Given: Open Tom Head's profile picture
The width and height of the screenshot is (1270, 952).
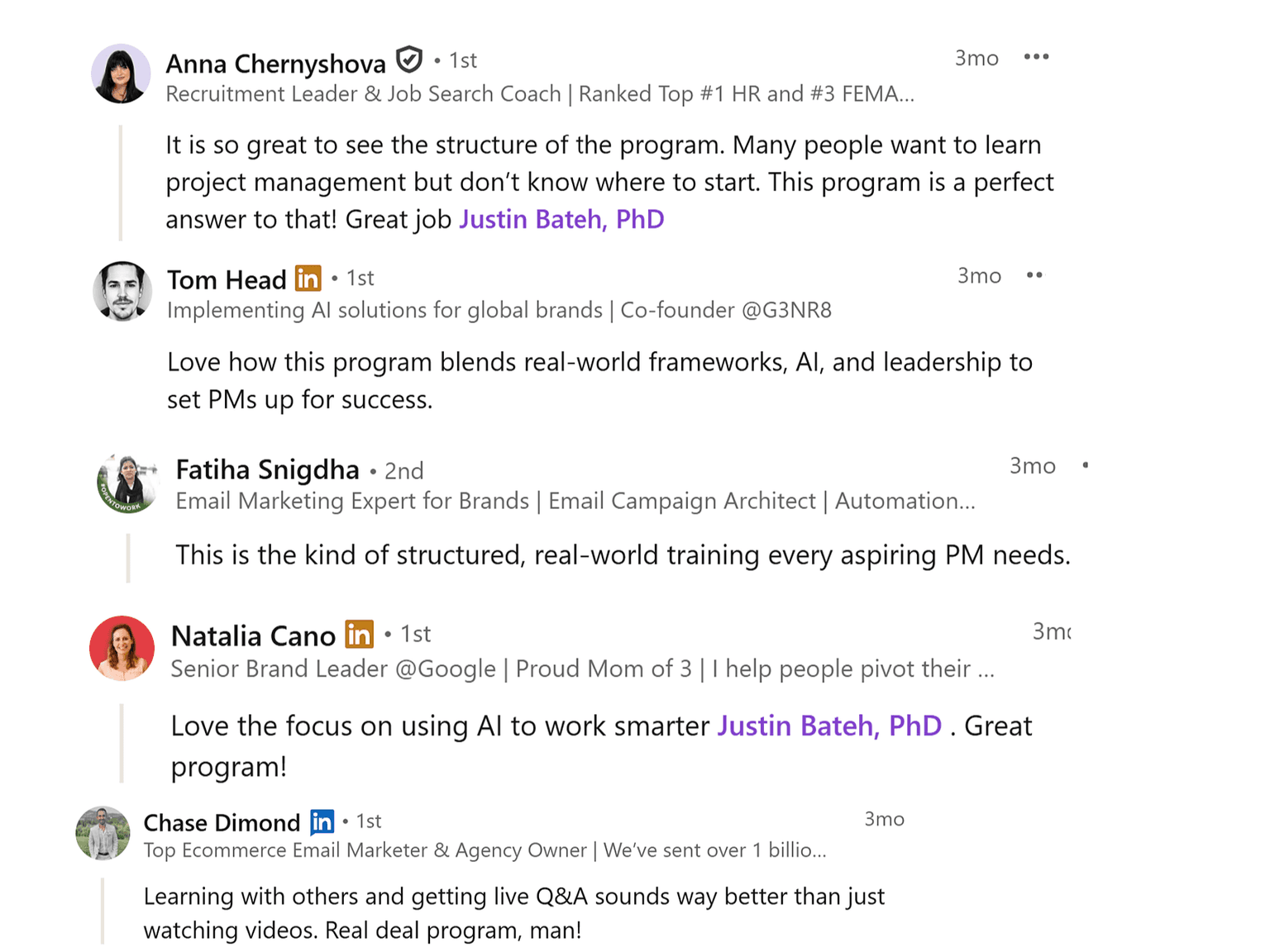Looking at the screenshot, I should [x=122, y=292].
